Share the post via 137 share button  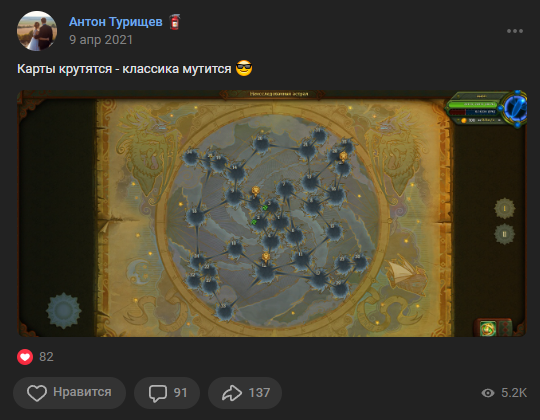coord(245,392)
